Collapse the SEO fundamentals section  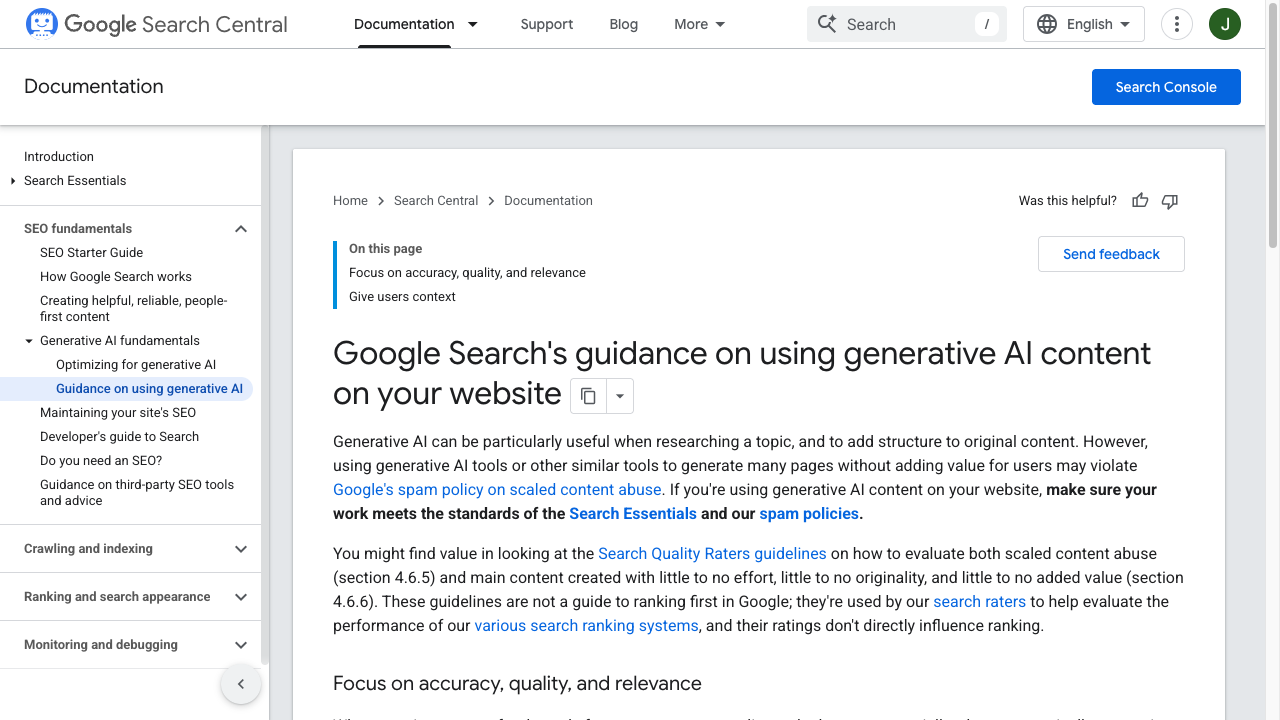coord(241,229)
